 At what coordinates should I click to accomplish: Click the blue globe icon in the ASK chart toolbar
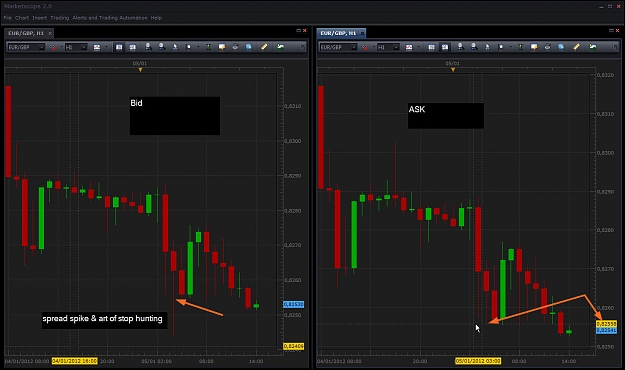561,47
